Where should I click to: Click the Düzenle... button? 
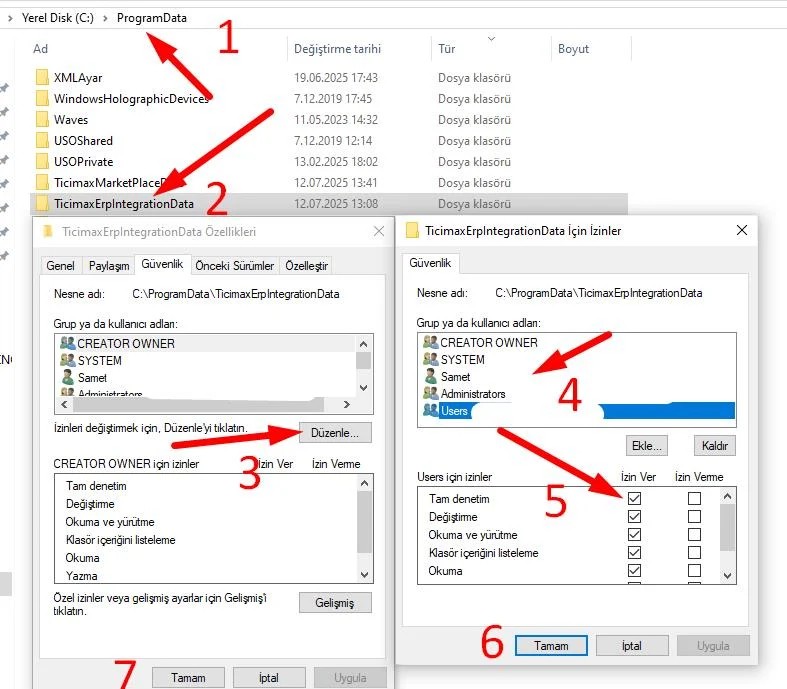point(335,432)
